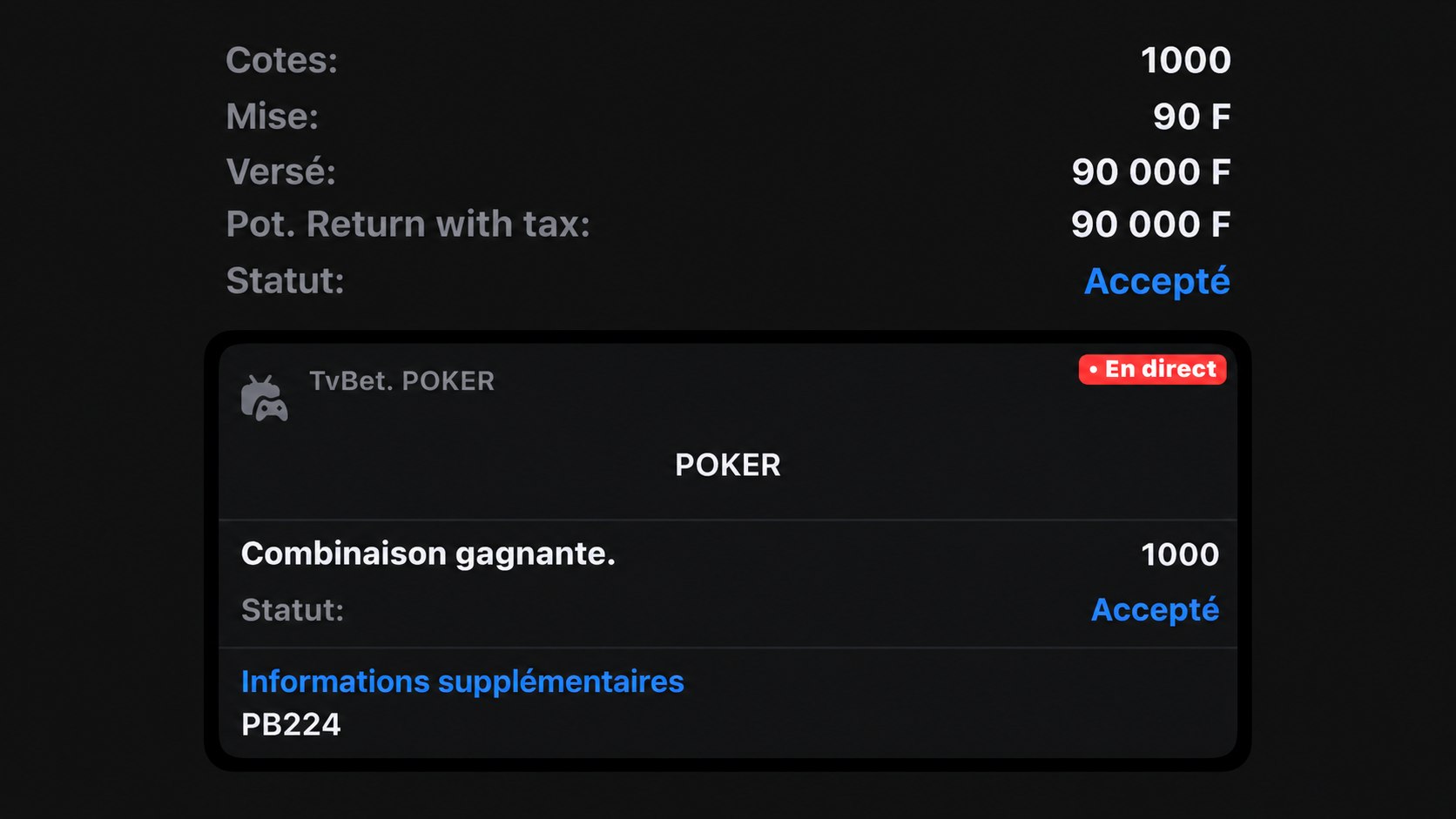This screenshot has height=819, width=1456.
Task: Click the Pot. Return with tax: label
Action: (x=408, y=225)
